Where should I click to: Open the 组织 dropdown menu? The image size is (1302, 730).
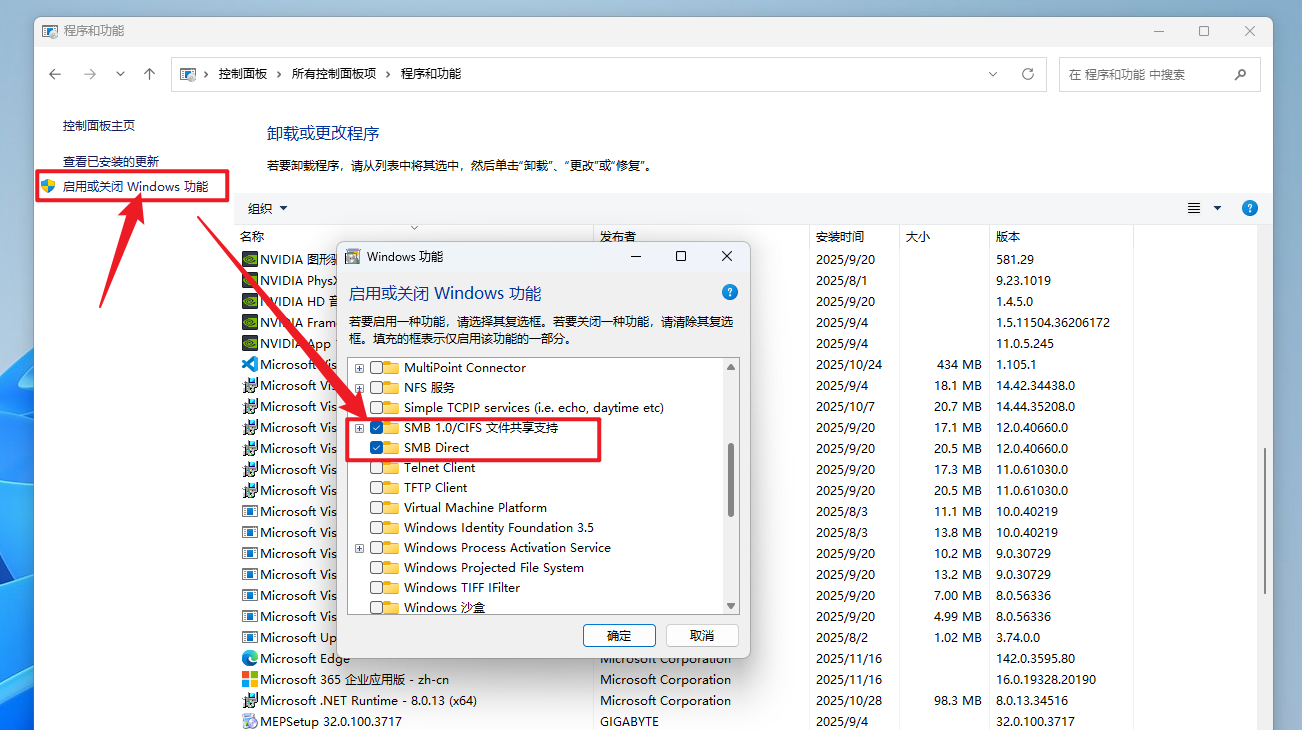tap(267, 208)
